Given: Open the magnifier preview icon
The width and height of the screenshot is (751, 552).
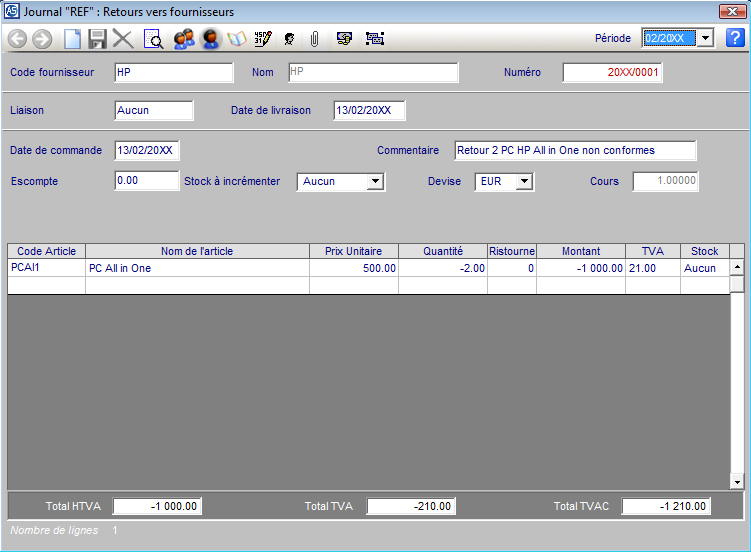Looking at the screenshot, I should (154, 39).
